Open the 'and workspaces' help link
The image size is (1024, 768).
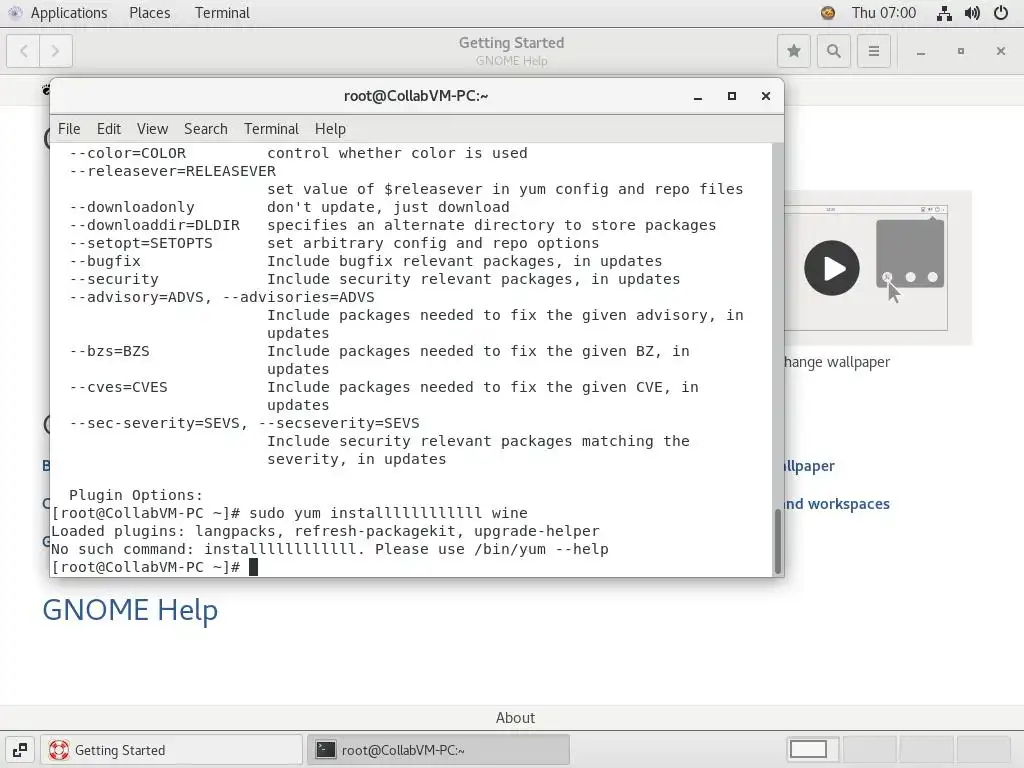point(837,504)
